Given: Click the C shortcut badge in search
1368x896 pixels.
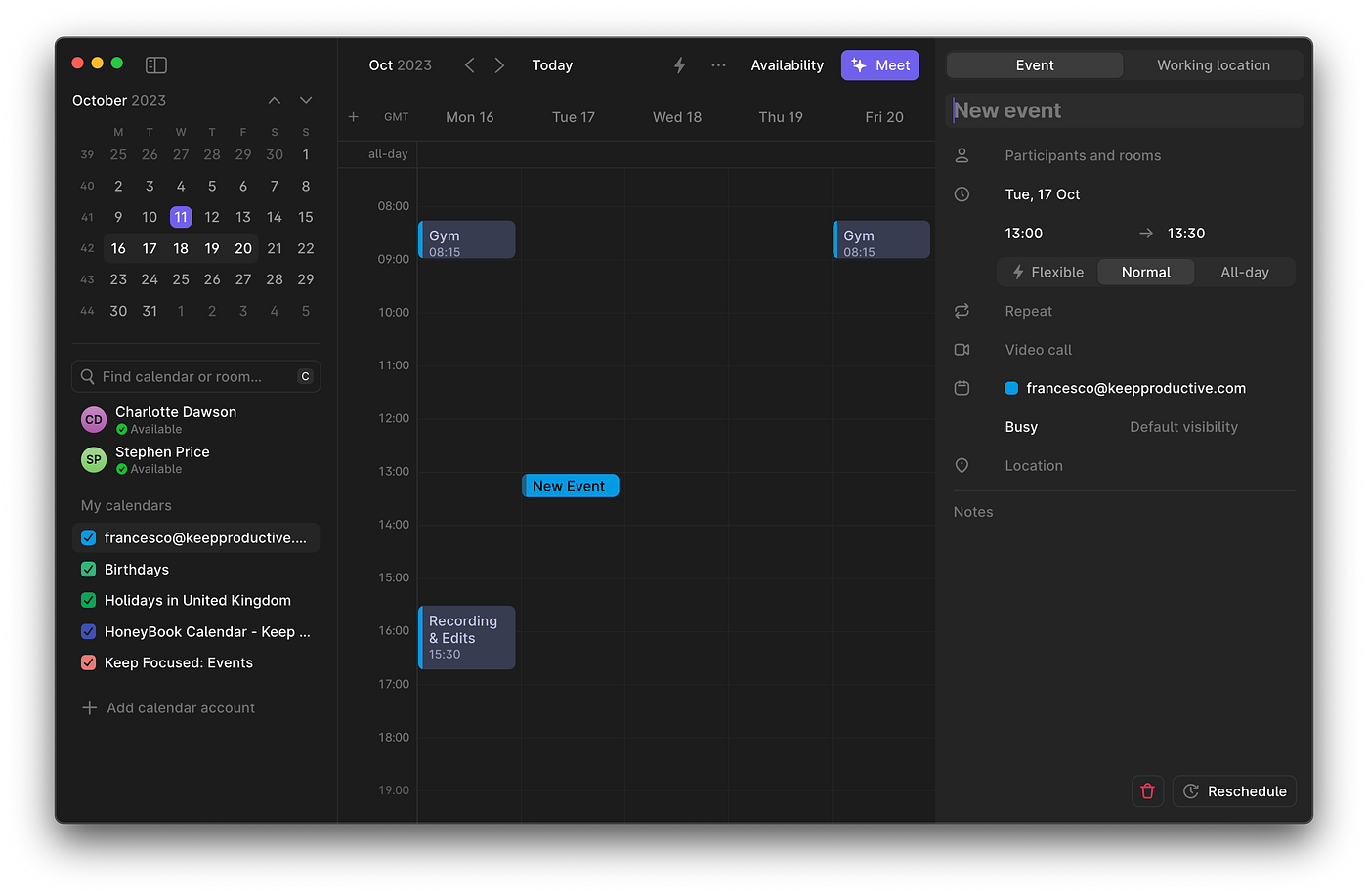Looking at the screenshot, I should pyautogui.click(x=305, y=376).
